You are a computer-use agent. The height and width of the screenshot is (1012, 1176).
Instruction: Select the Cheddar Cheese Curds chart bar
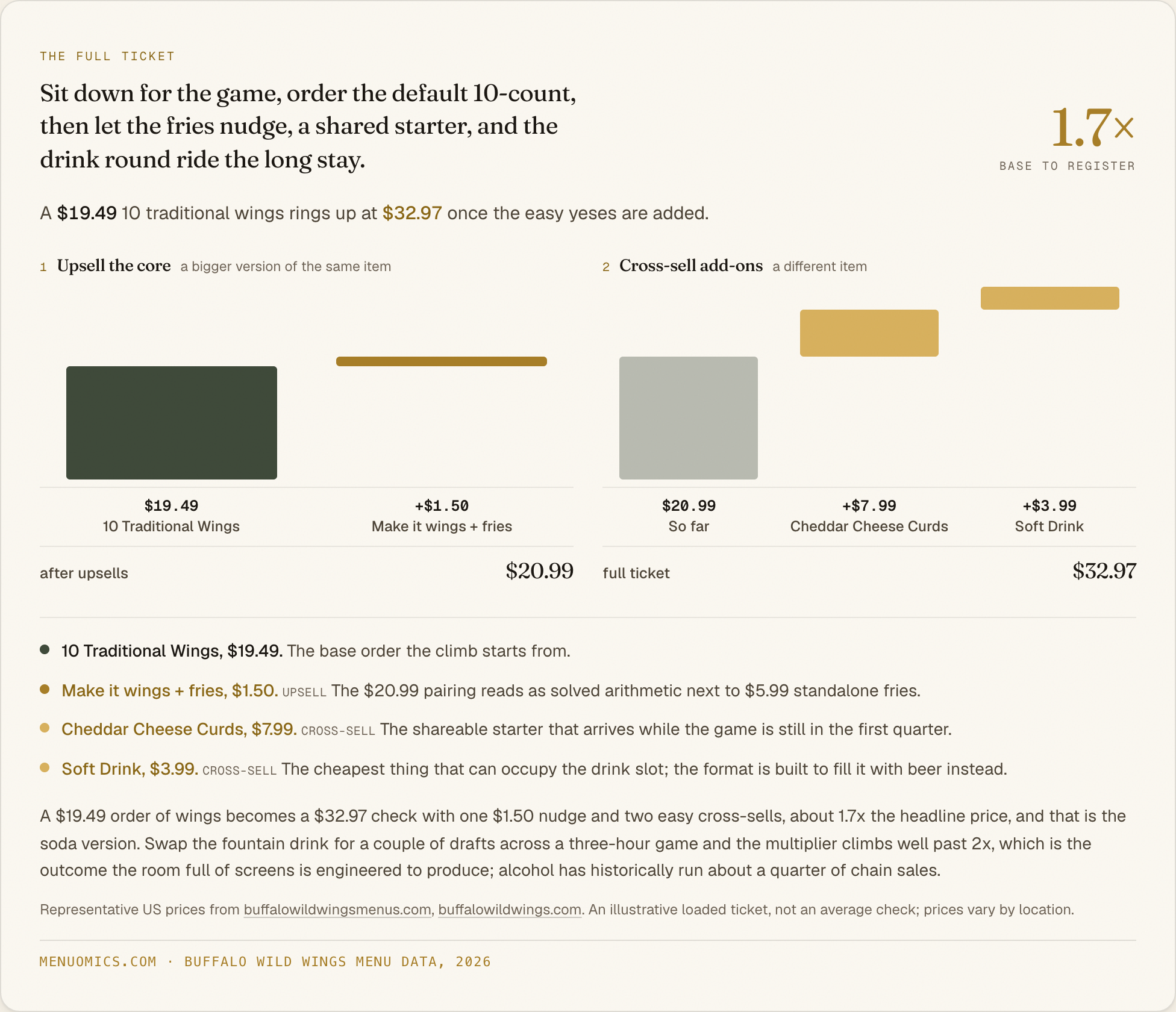(x=869, y=333)
